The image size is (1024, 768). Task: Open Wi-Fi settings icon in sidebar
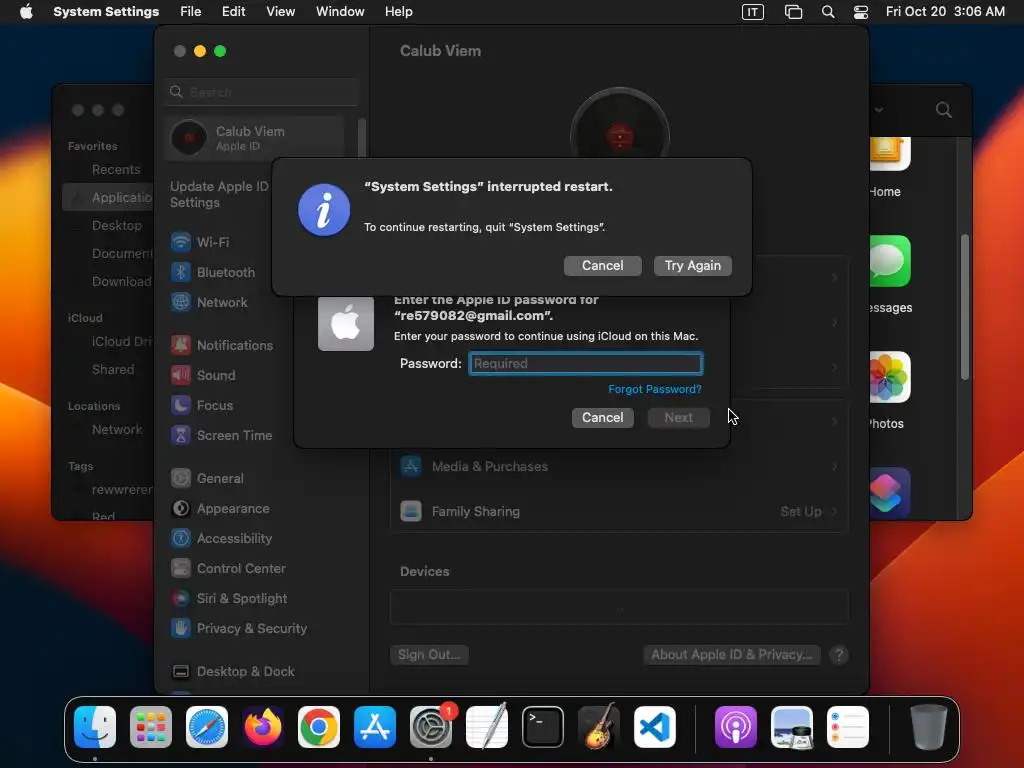(181, 242)
